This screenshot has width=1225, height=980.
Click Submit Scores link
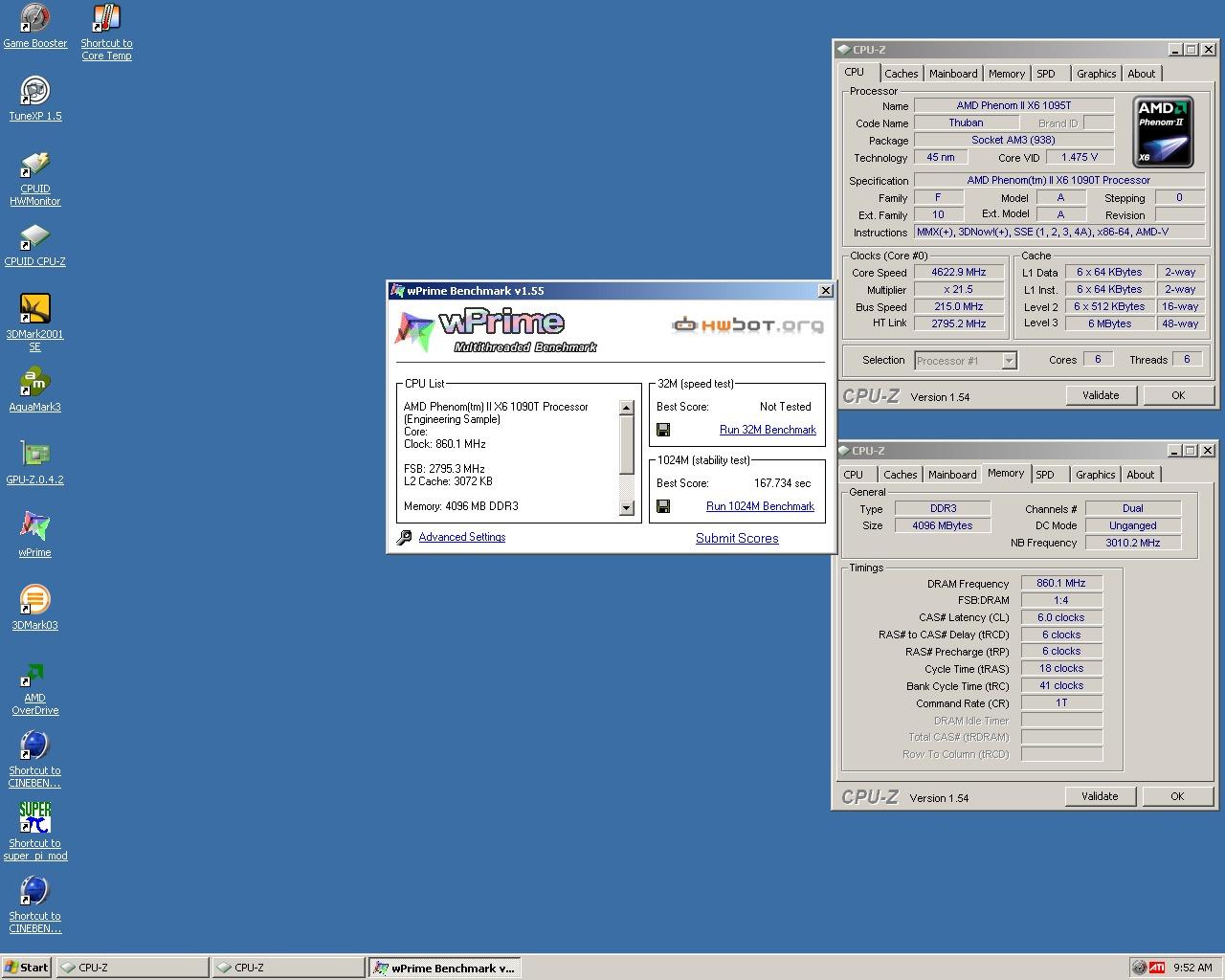(x=737, y=538)
